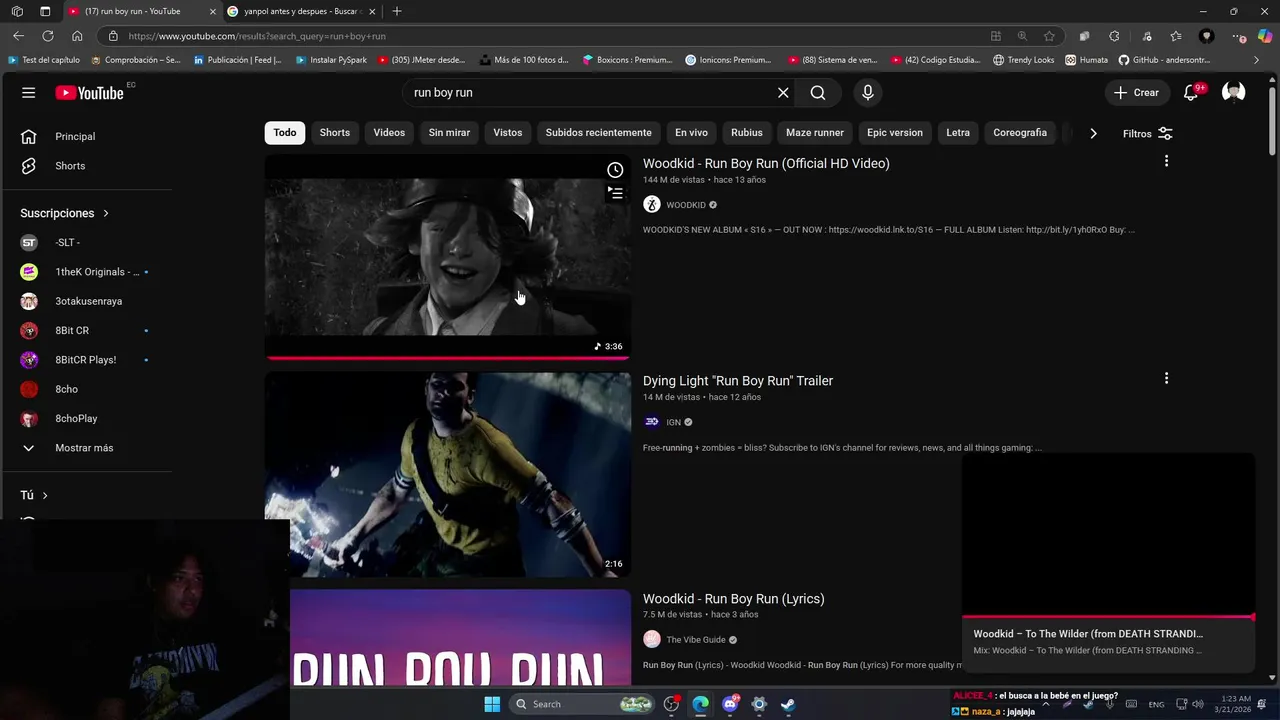
Task: Select the Vistos filter chip
Action: pos(507,133)
